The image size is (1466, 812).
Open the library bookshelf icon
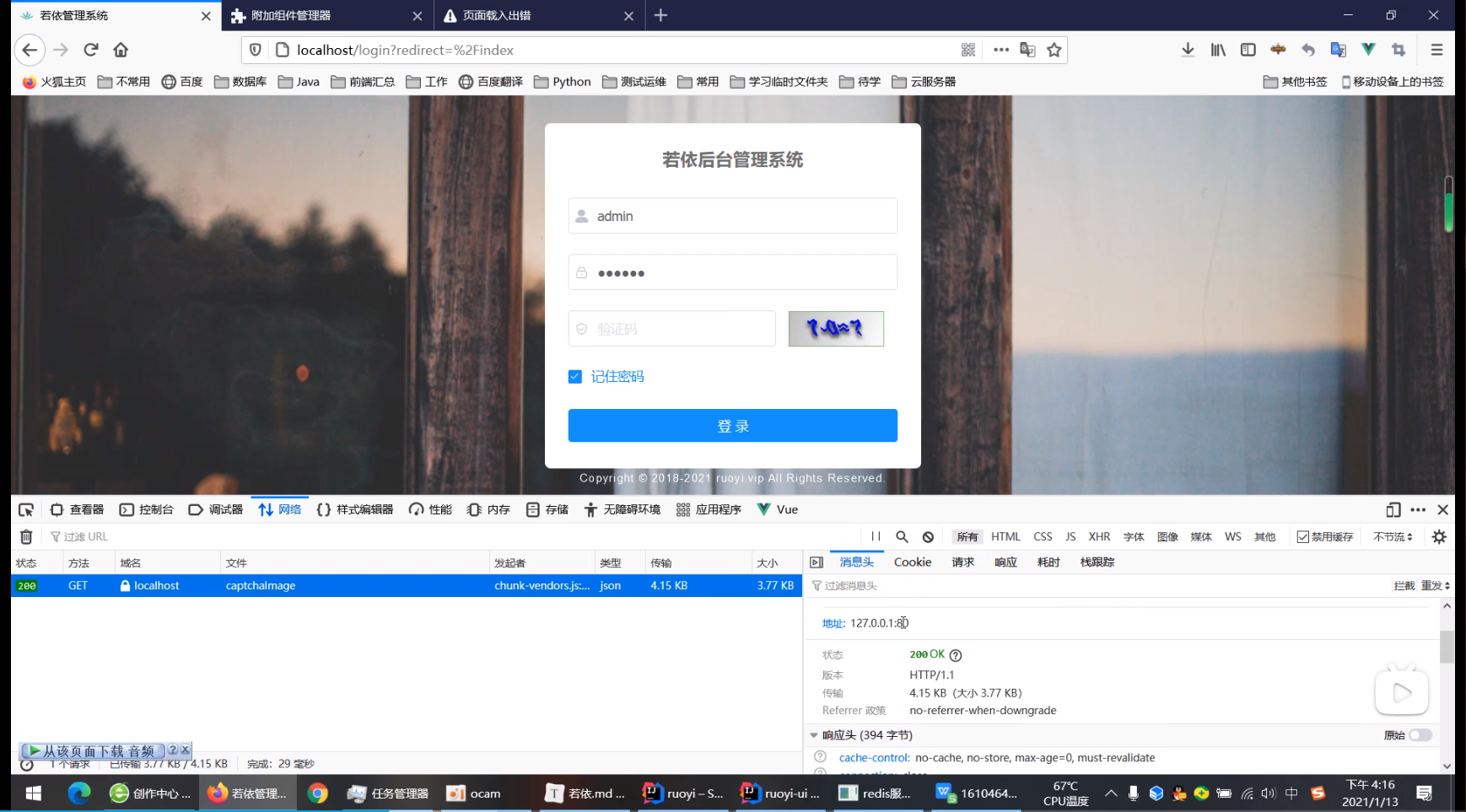point(1218,50)
